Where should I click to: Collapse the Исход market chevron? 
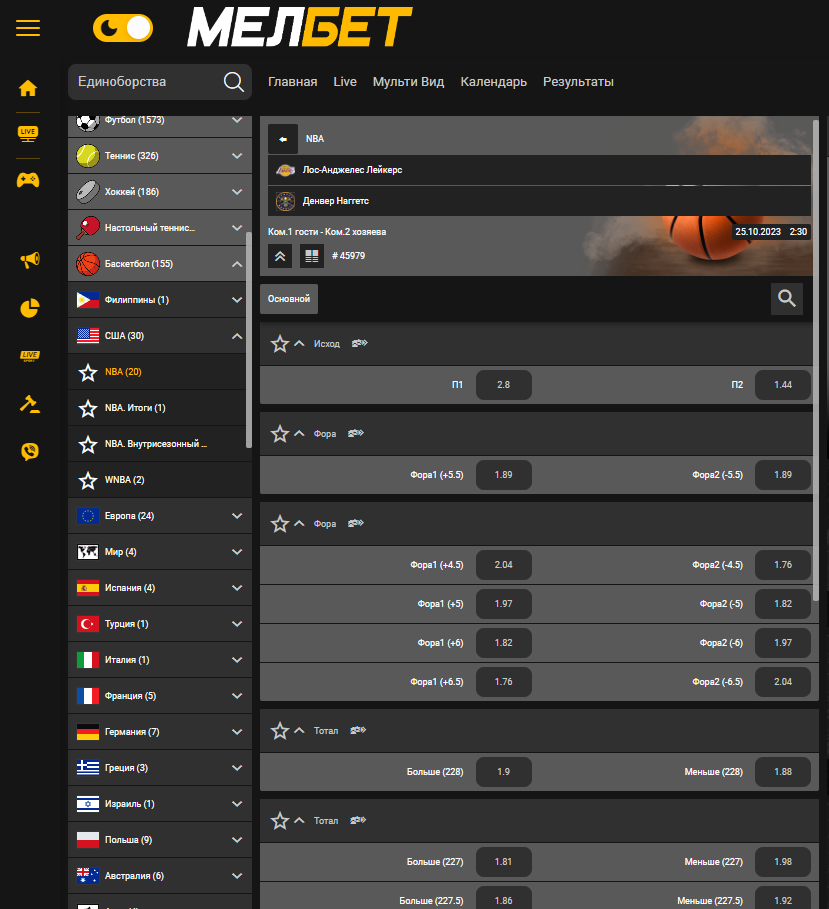coord(299,343)
